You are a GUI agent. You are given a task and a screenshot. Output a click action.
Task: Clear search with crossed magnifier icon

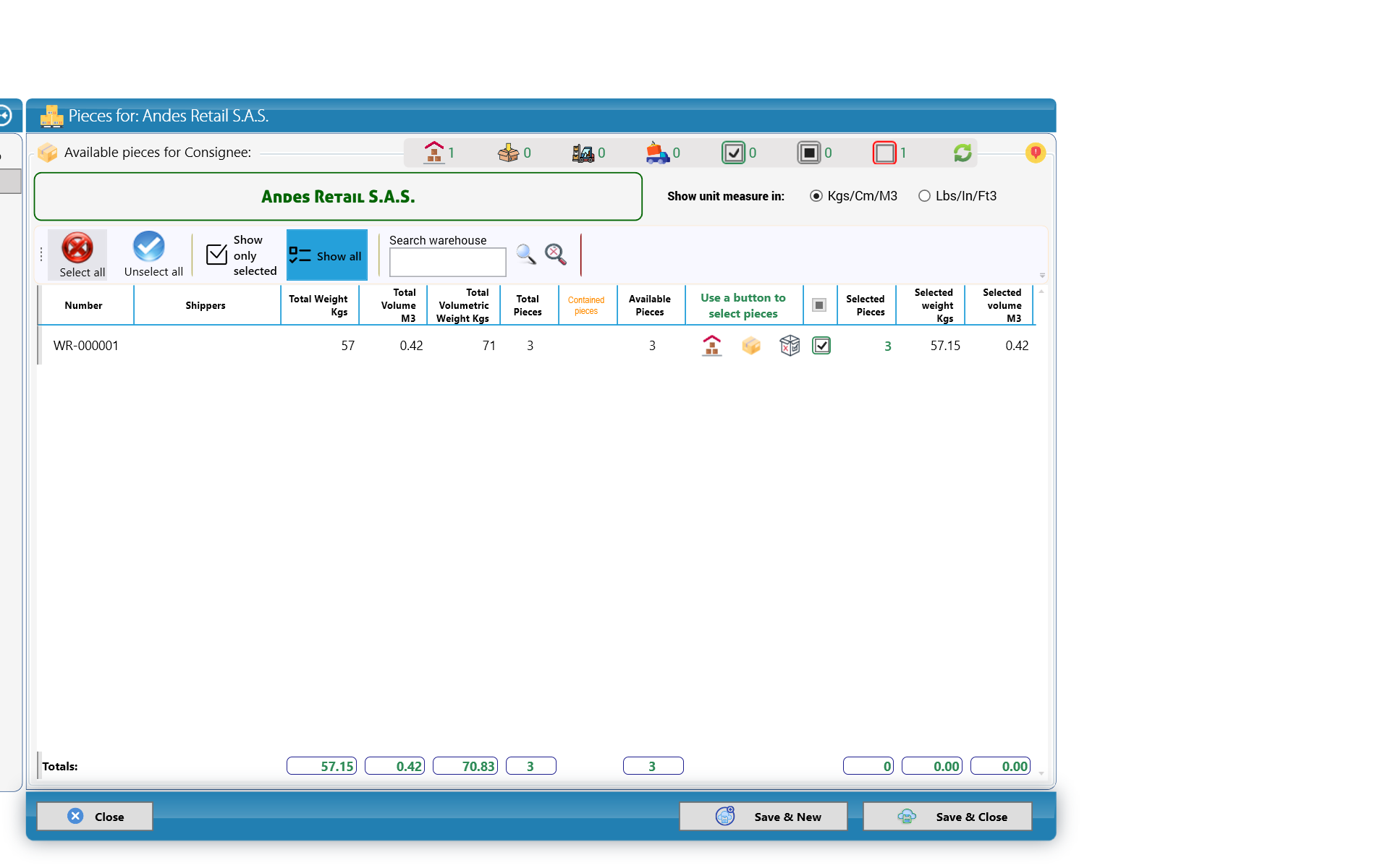(x=556, y=254)
